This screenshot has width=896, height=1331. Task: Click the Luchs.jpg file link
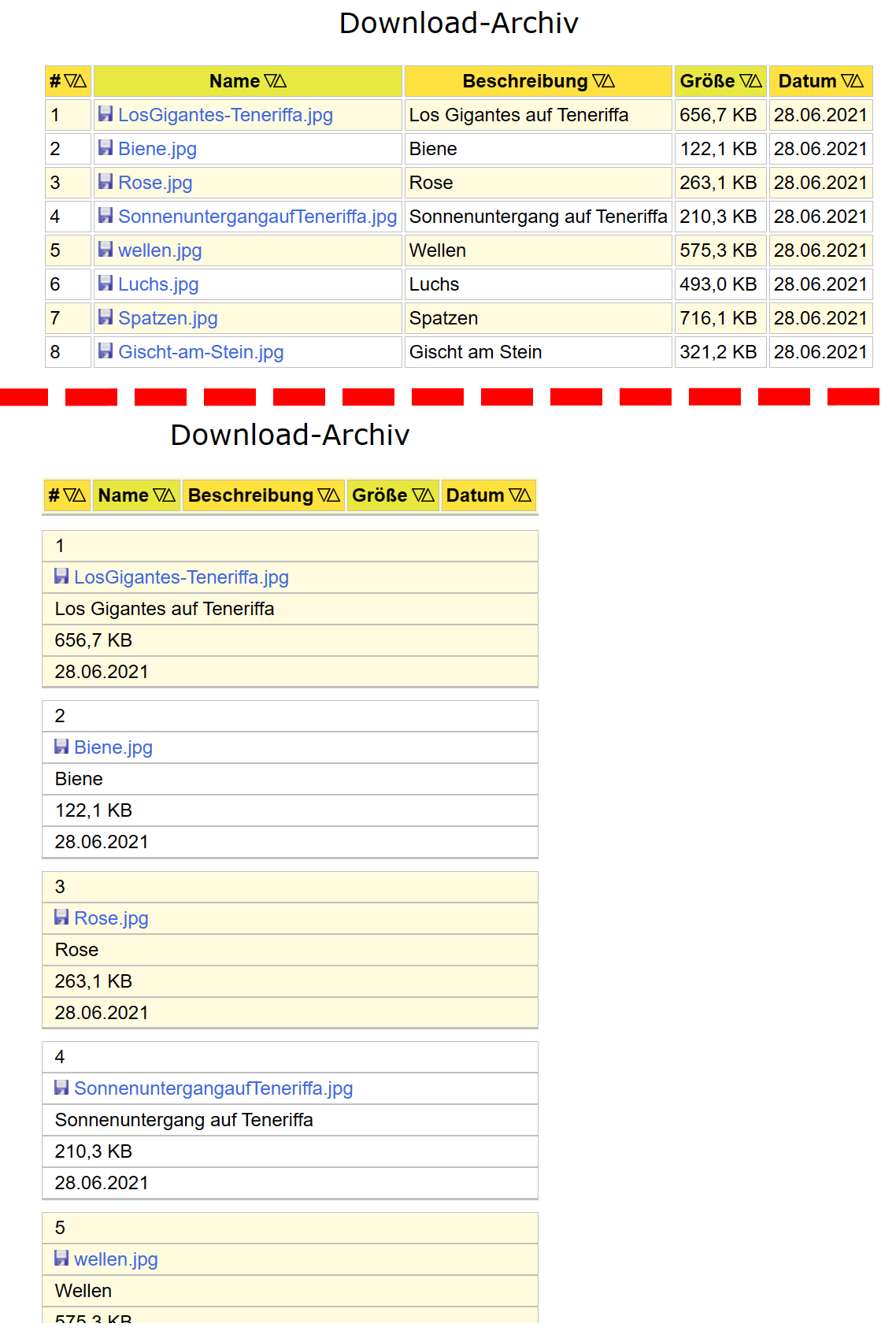[x=158, y=284]
